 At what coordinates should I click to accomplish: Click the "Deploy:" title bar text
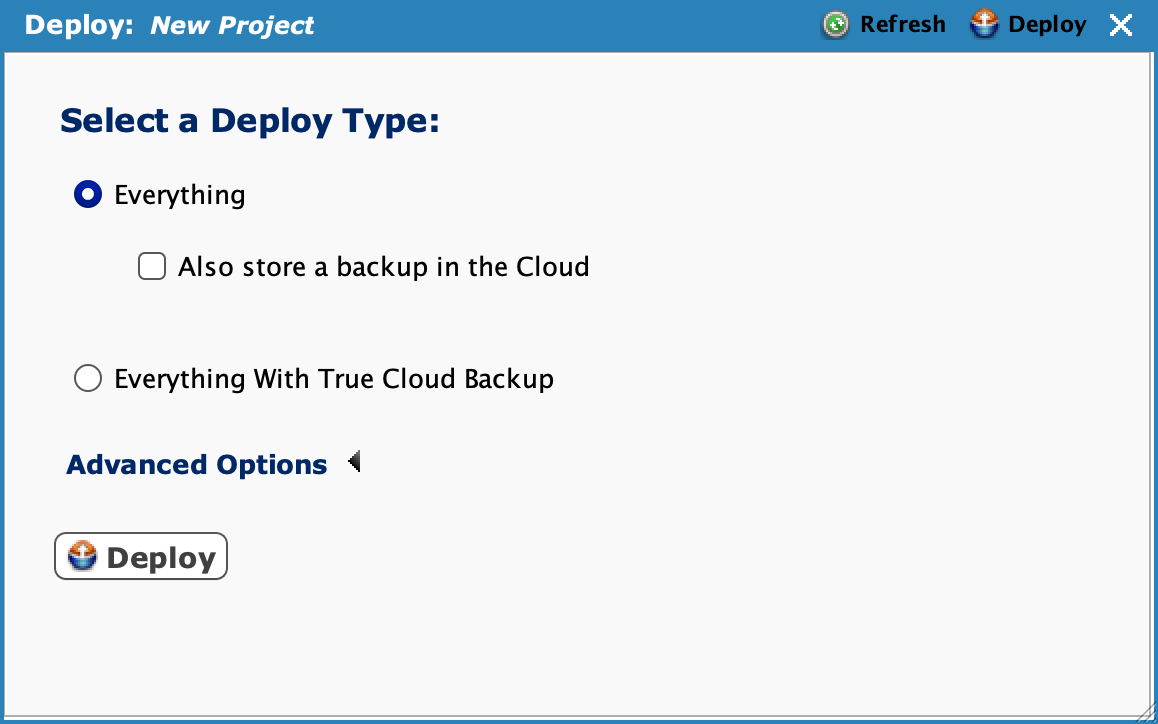pyautogui.click(x=79, y=25)
